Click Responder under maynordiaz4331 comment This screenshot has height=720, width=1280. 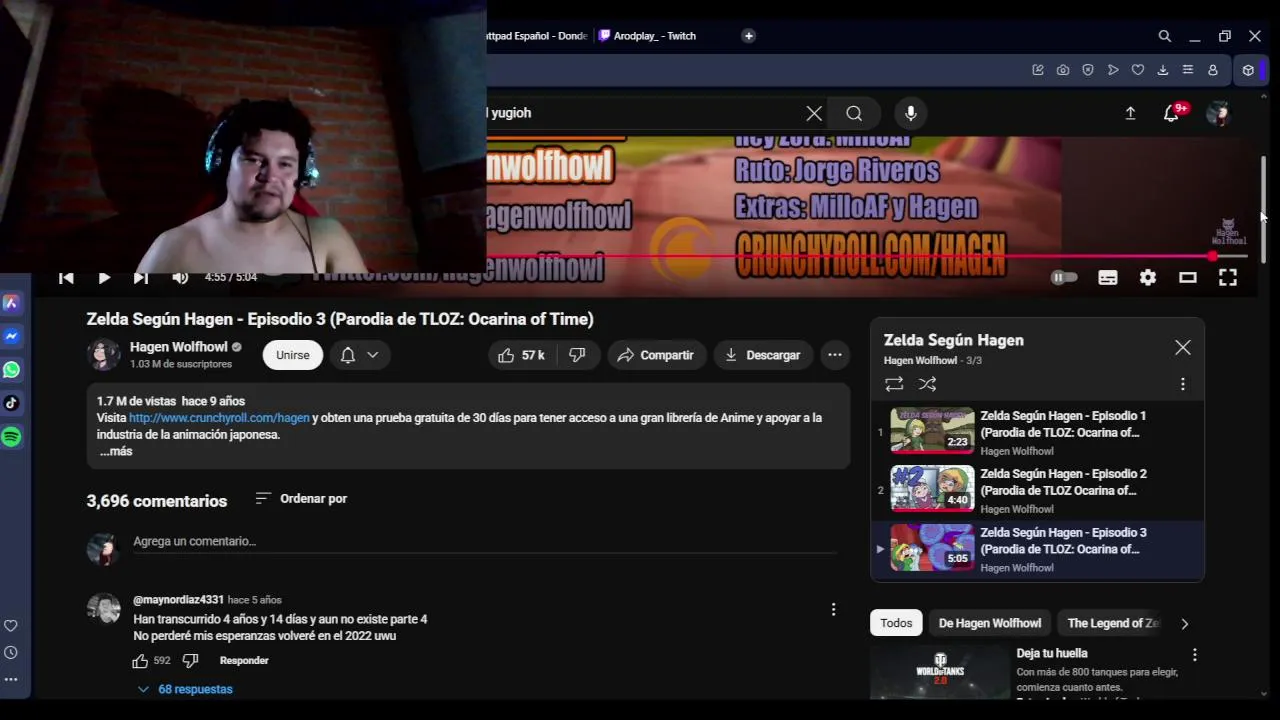pos(244,661)
